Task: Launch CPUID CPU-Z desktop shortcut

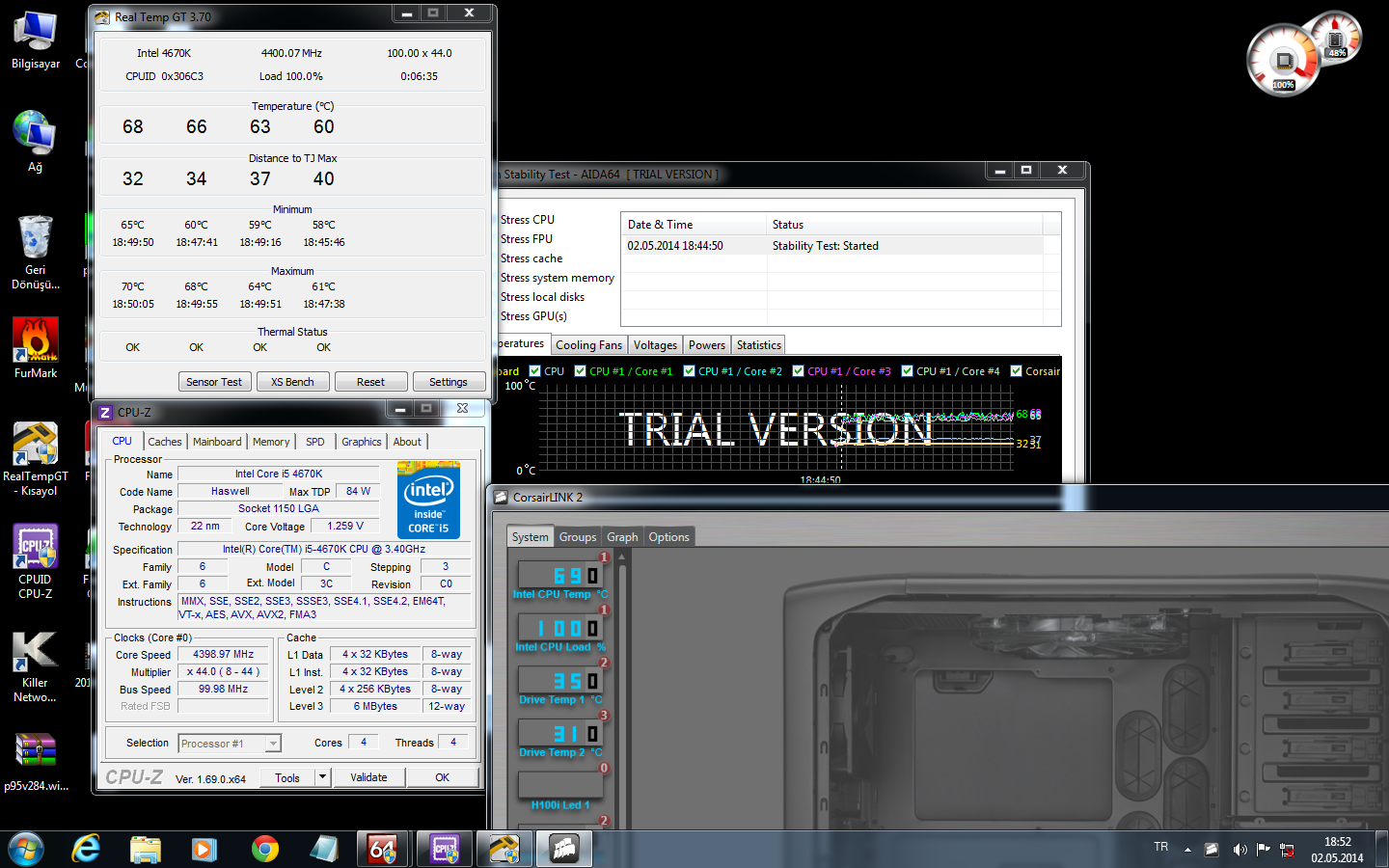Action: pyautogui.click(x=35, y=561)
